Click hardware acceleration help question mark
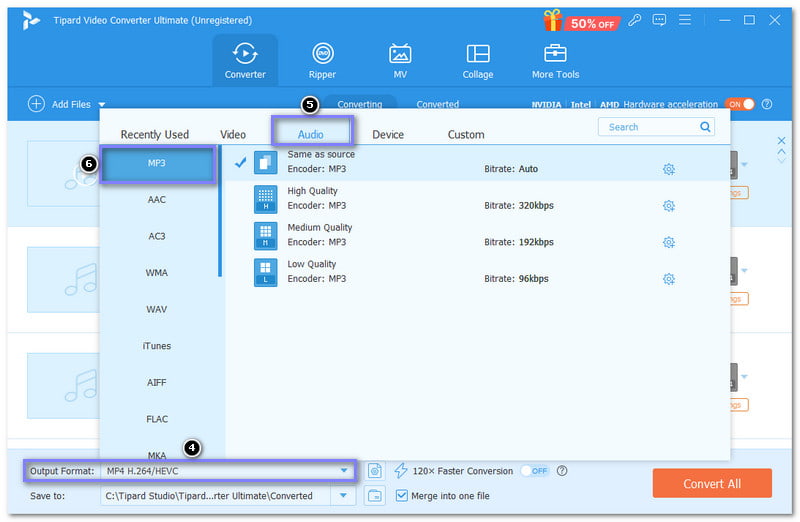 (x=766, y=104)
